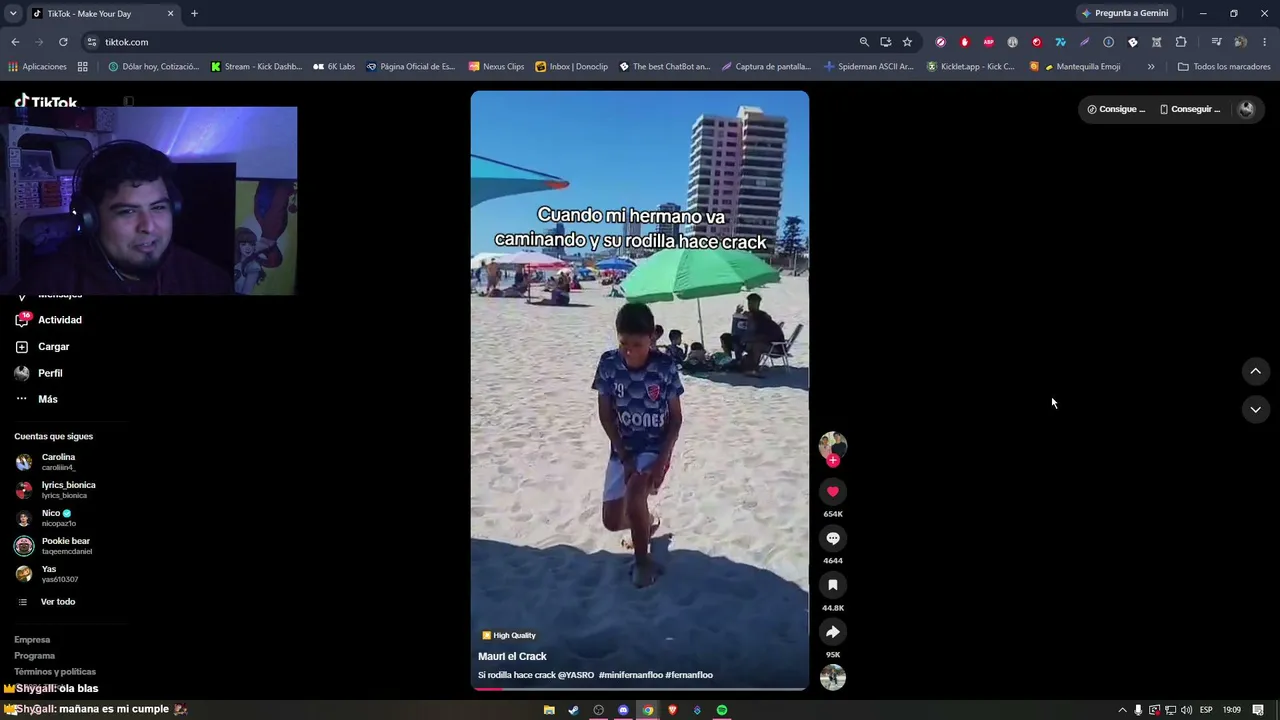Click the tiktok.com address bar

[468, 42]
